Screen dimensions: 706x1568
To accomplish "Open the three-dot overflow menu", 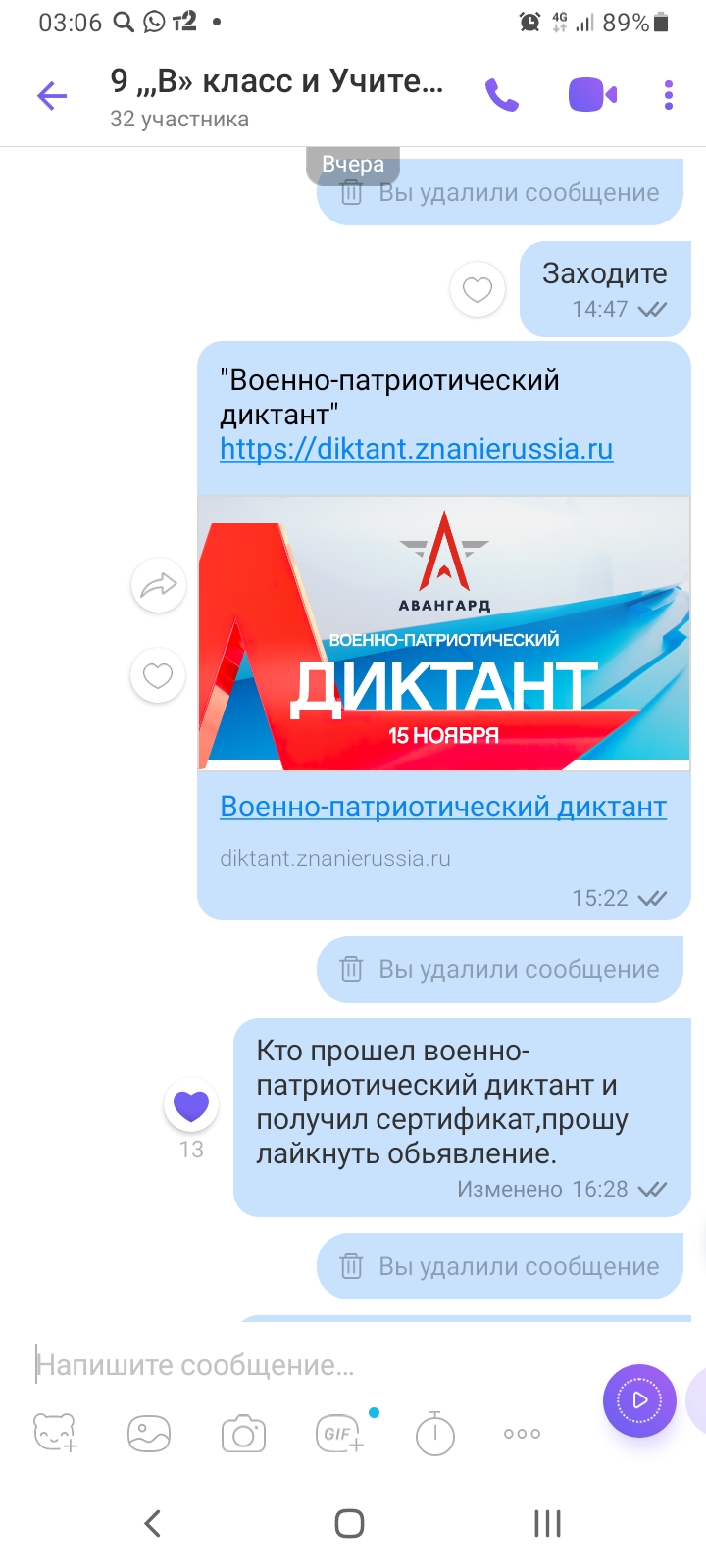I will [669, 95].
